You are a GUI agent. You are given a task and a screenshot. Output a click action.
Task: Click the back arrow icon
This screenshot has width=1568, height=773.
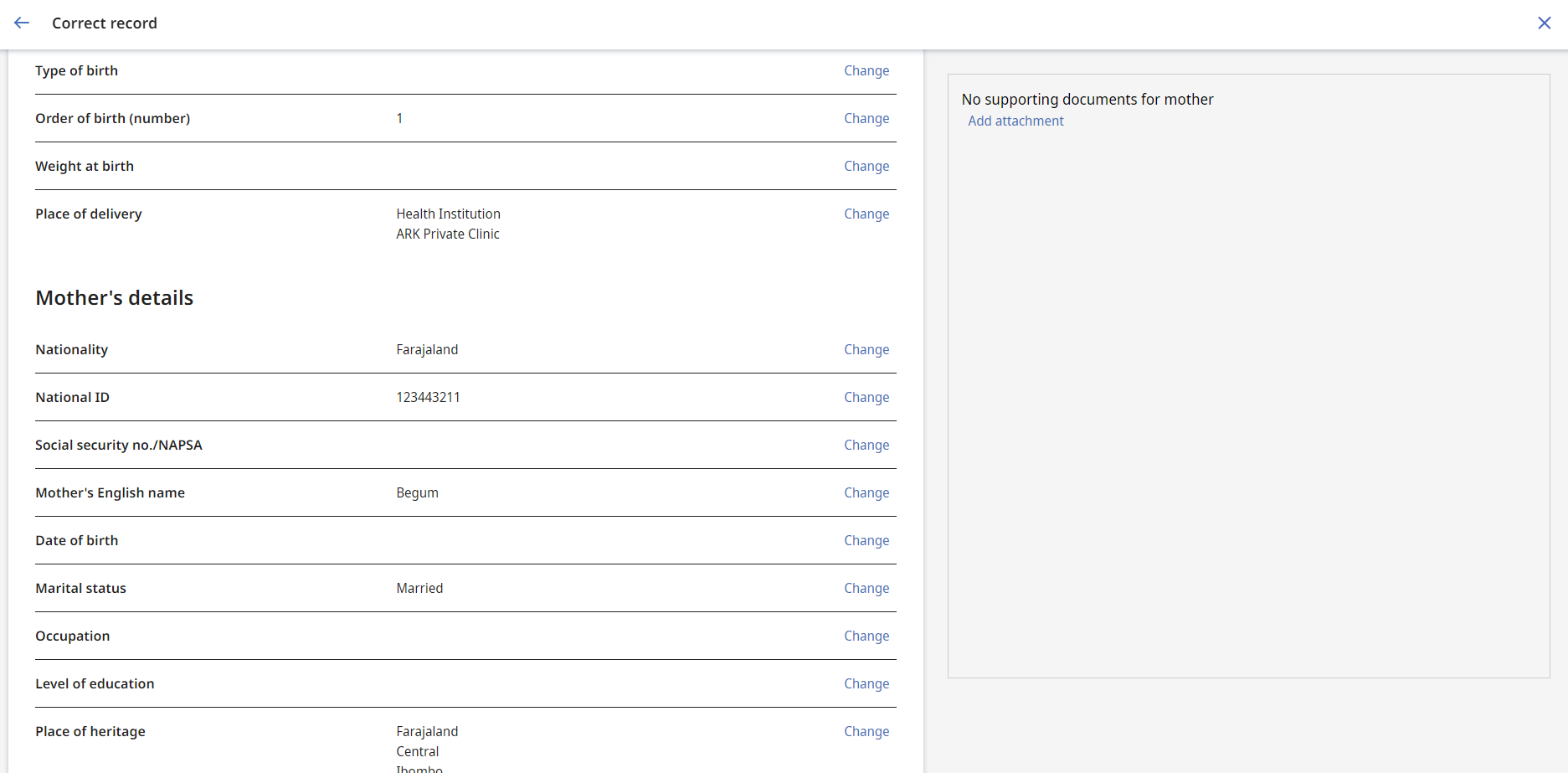21,23
